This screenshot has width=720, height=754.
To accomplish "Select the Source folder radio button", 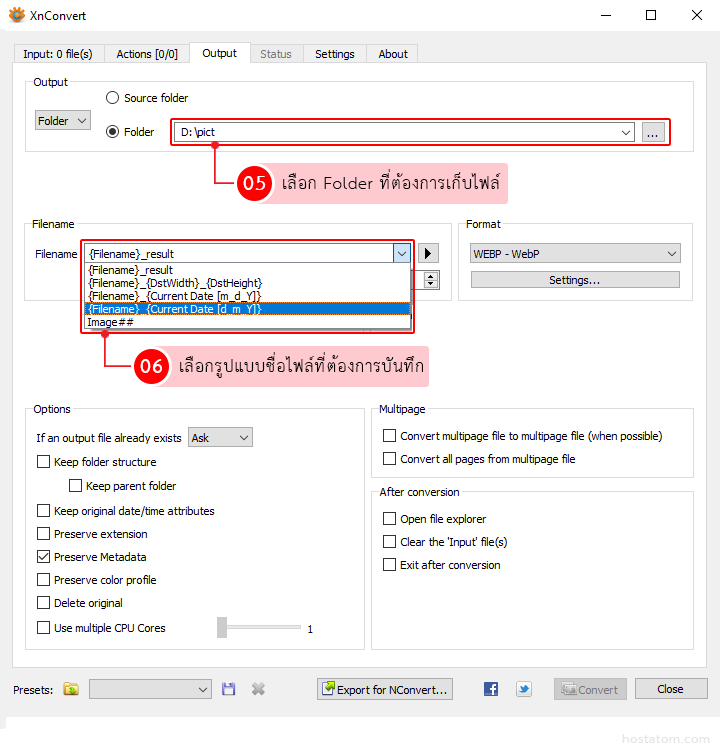I will click(113, 98).
